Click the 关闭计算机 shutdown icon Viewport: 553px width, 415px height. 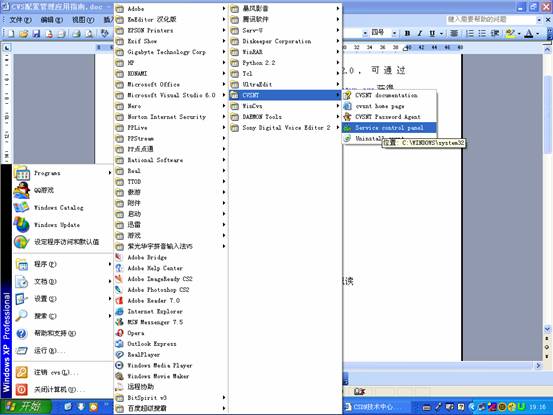pos(22,390)
